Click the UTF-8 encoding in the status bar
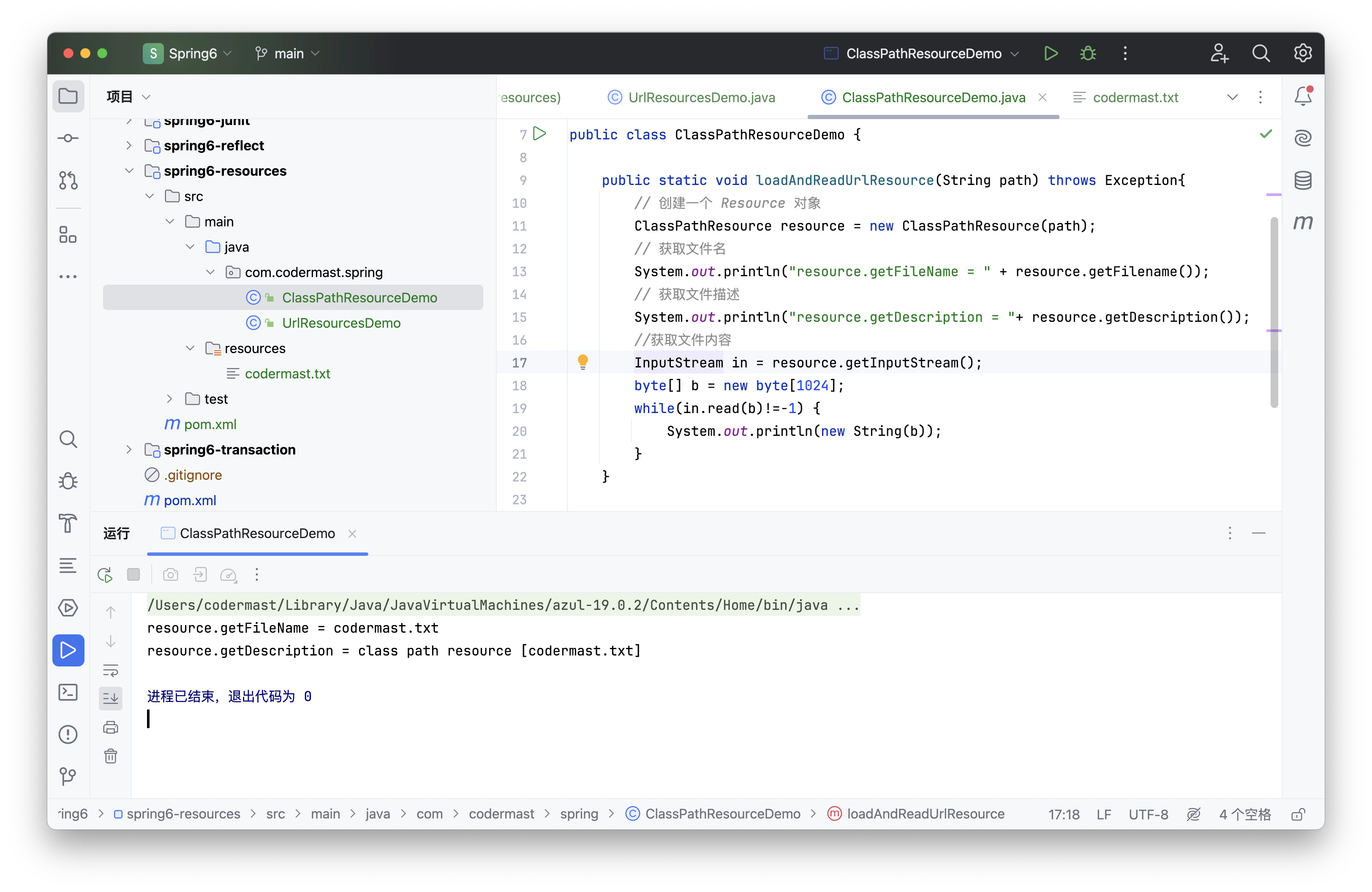The height and width of the screenshot is (892, 1372). point(1148,814)
